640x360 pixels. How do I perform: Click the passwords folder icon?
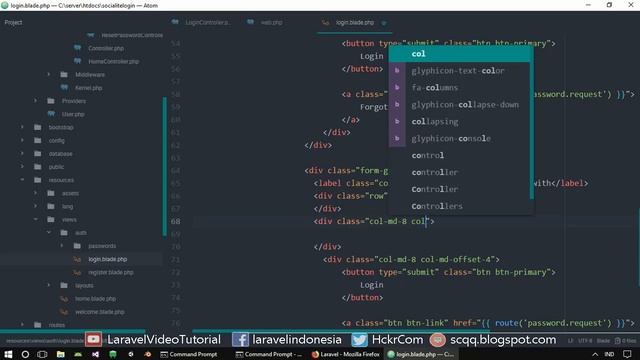[x=77, y=246]
